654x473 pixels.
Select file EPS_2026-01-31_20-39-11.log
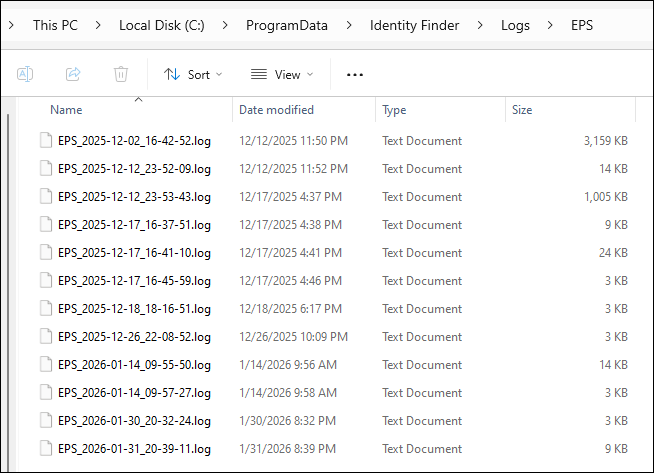pyautogui.click(x=134, y=449)
